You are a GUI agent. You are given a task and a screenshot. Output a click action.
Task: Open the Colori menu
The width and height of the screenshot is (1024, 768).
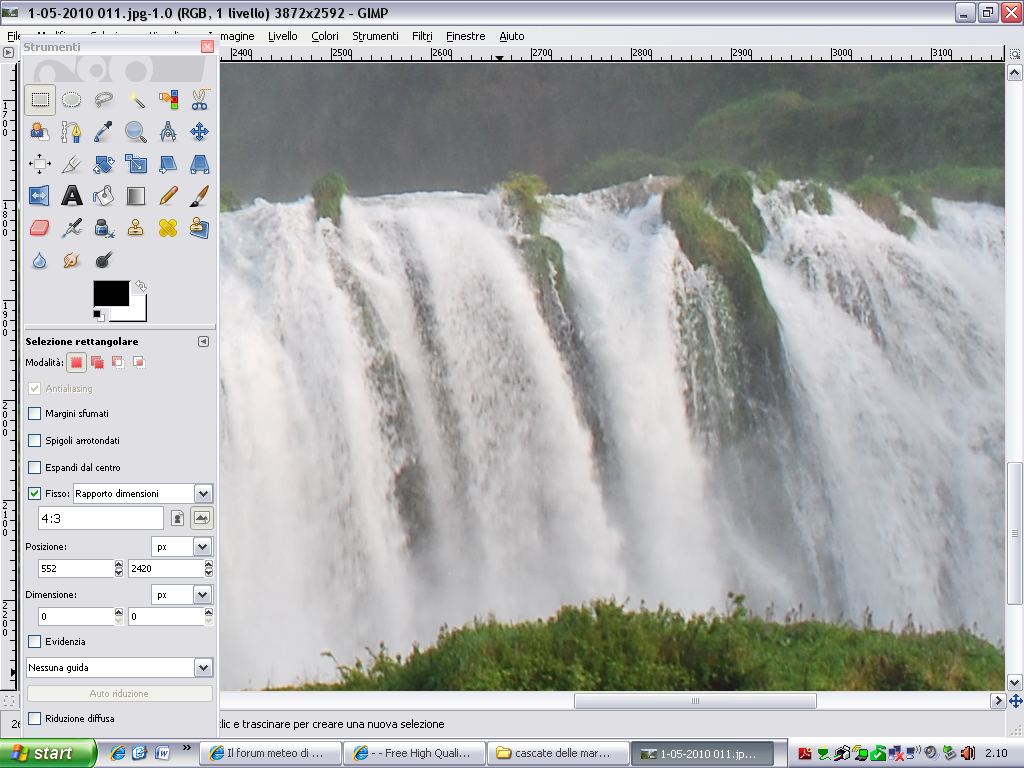click(324, 36)
